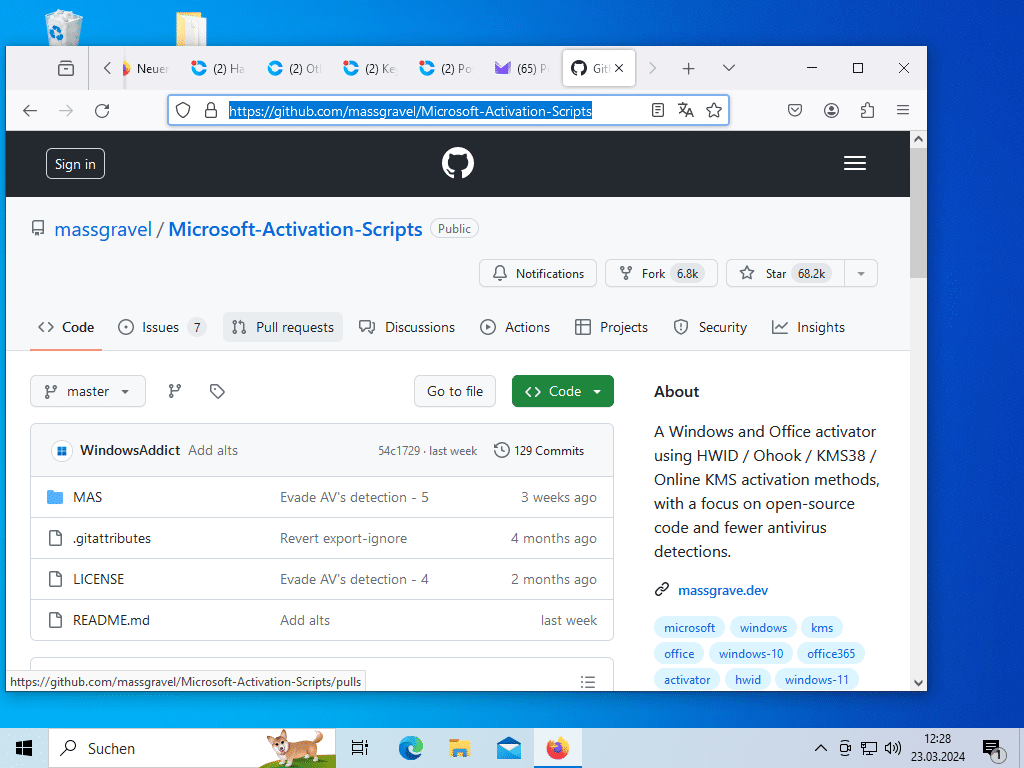
Task: View the 129 commits history
Action: (539, 450)
